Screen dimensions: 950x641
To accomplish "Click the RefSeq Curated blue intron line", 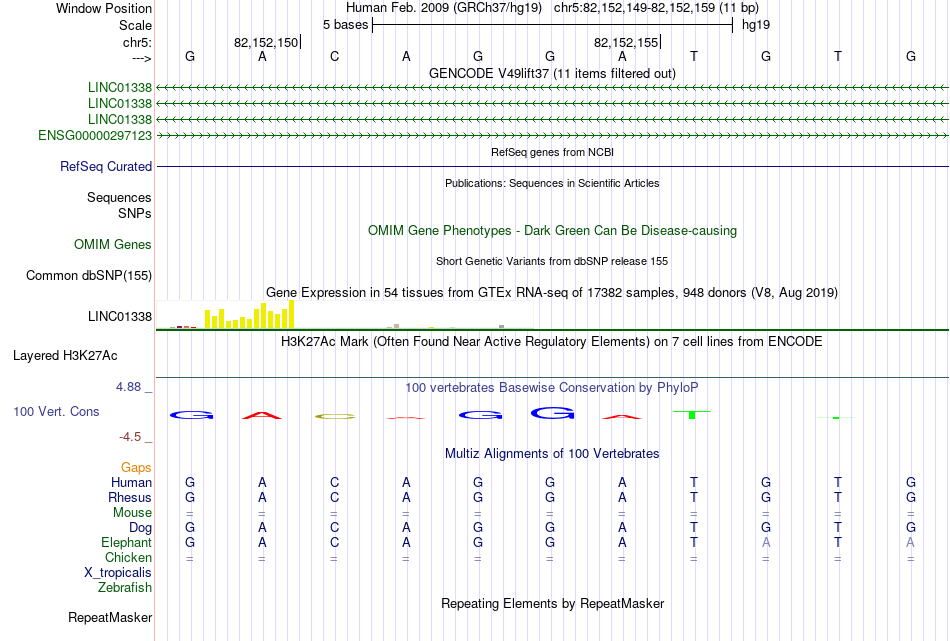I will [552, 167].
